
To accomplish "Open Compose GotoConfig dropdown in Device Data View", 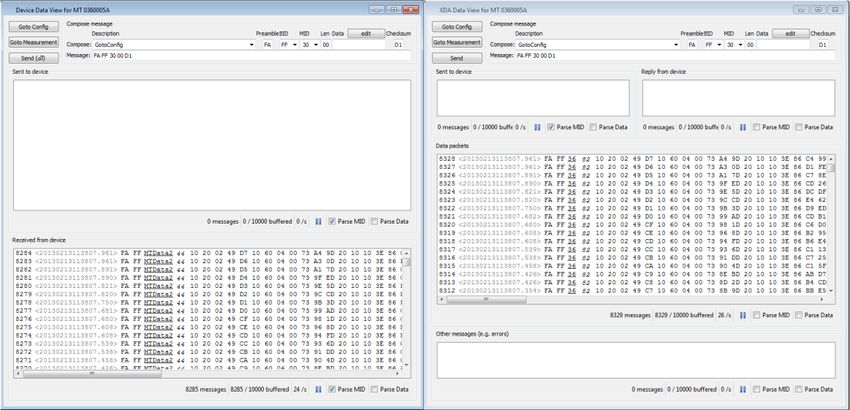I will 251,45.
